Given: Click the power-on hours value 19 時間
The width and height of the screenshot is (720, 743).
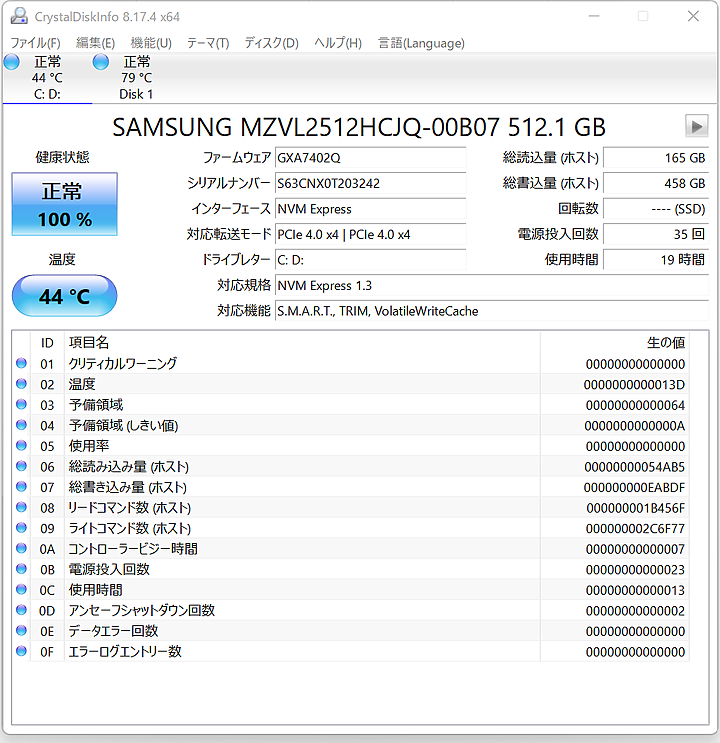Looking at the screenshot, I should click(656, 260).
